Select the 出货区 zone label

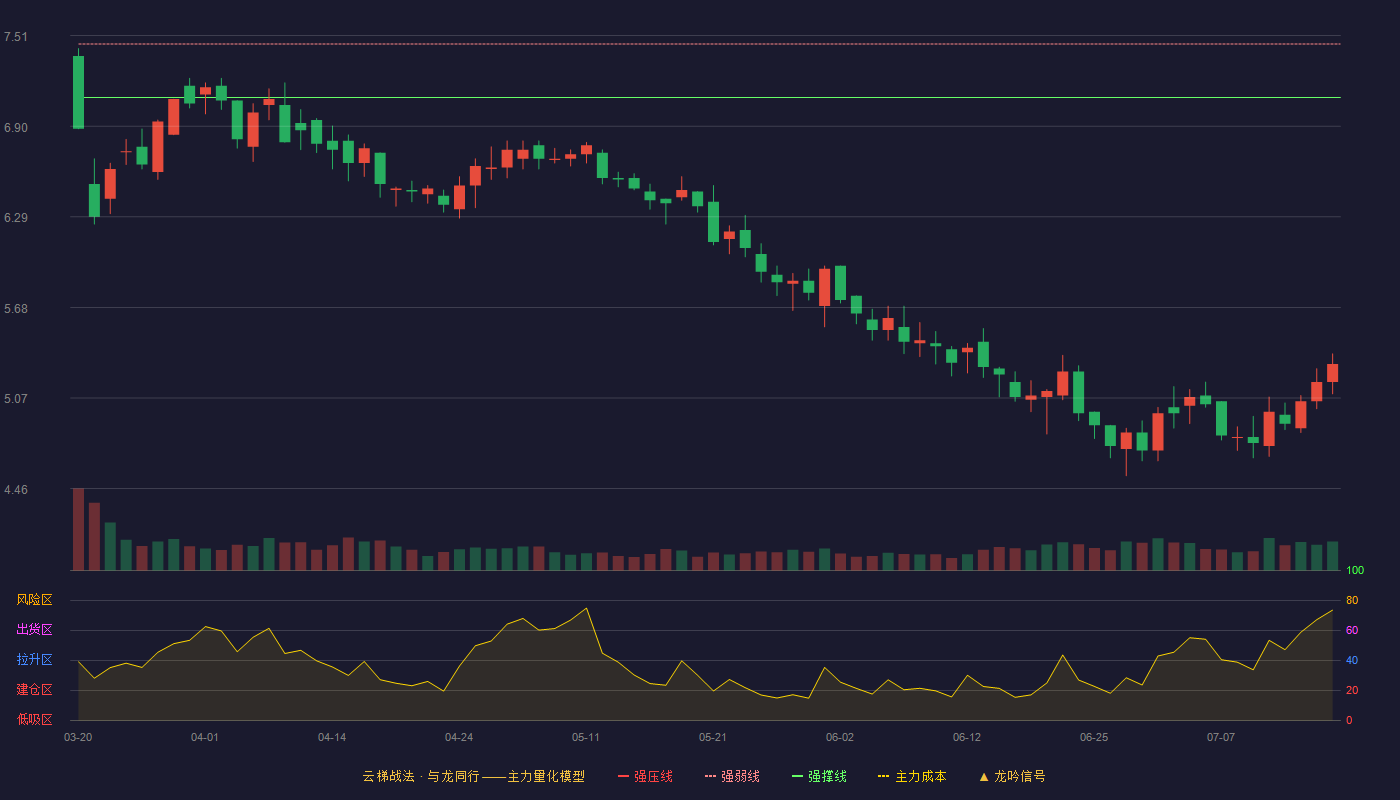click(34, 630)
